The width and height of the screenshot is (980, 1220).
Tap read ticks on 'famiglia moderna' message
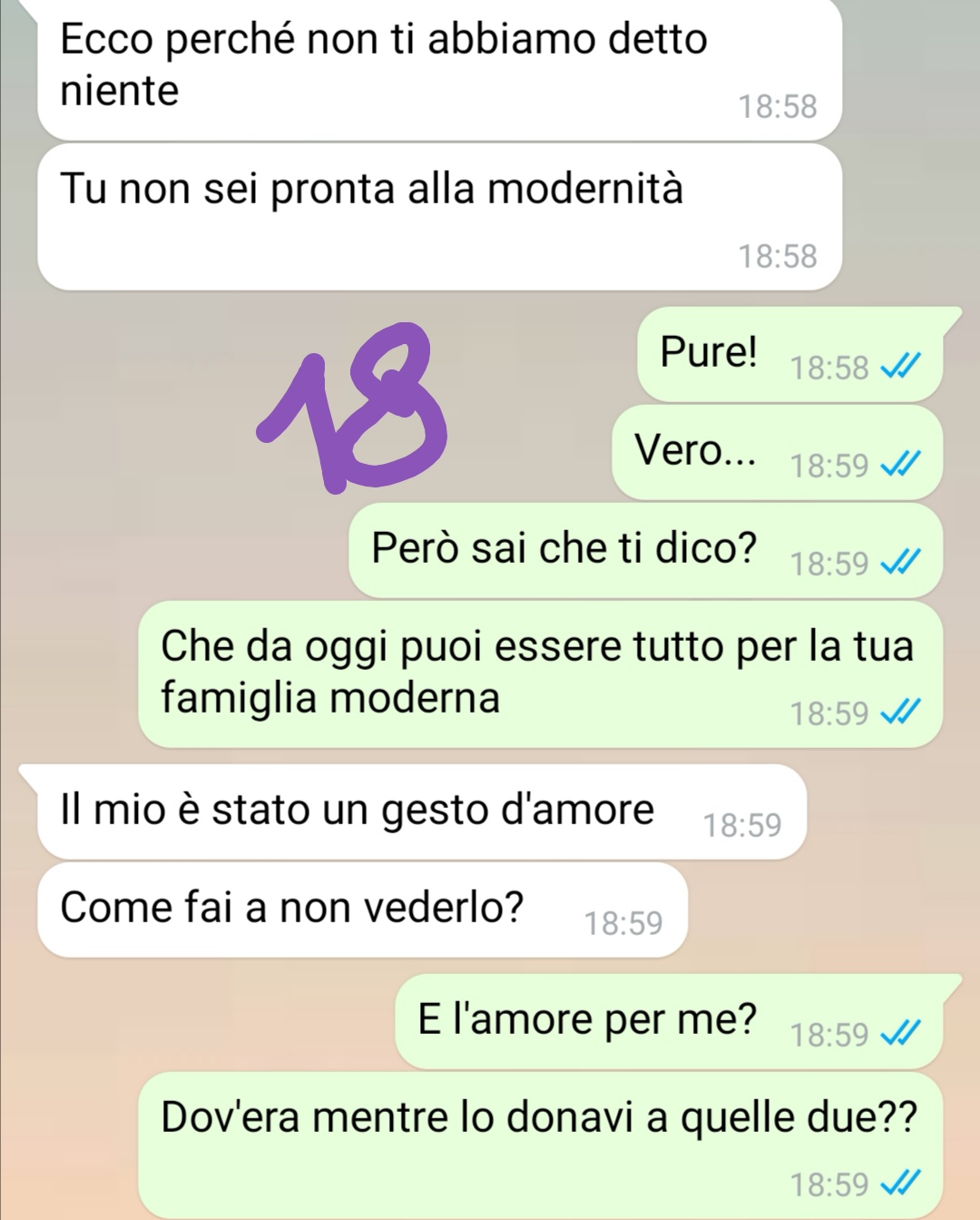click(901, 713)
